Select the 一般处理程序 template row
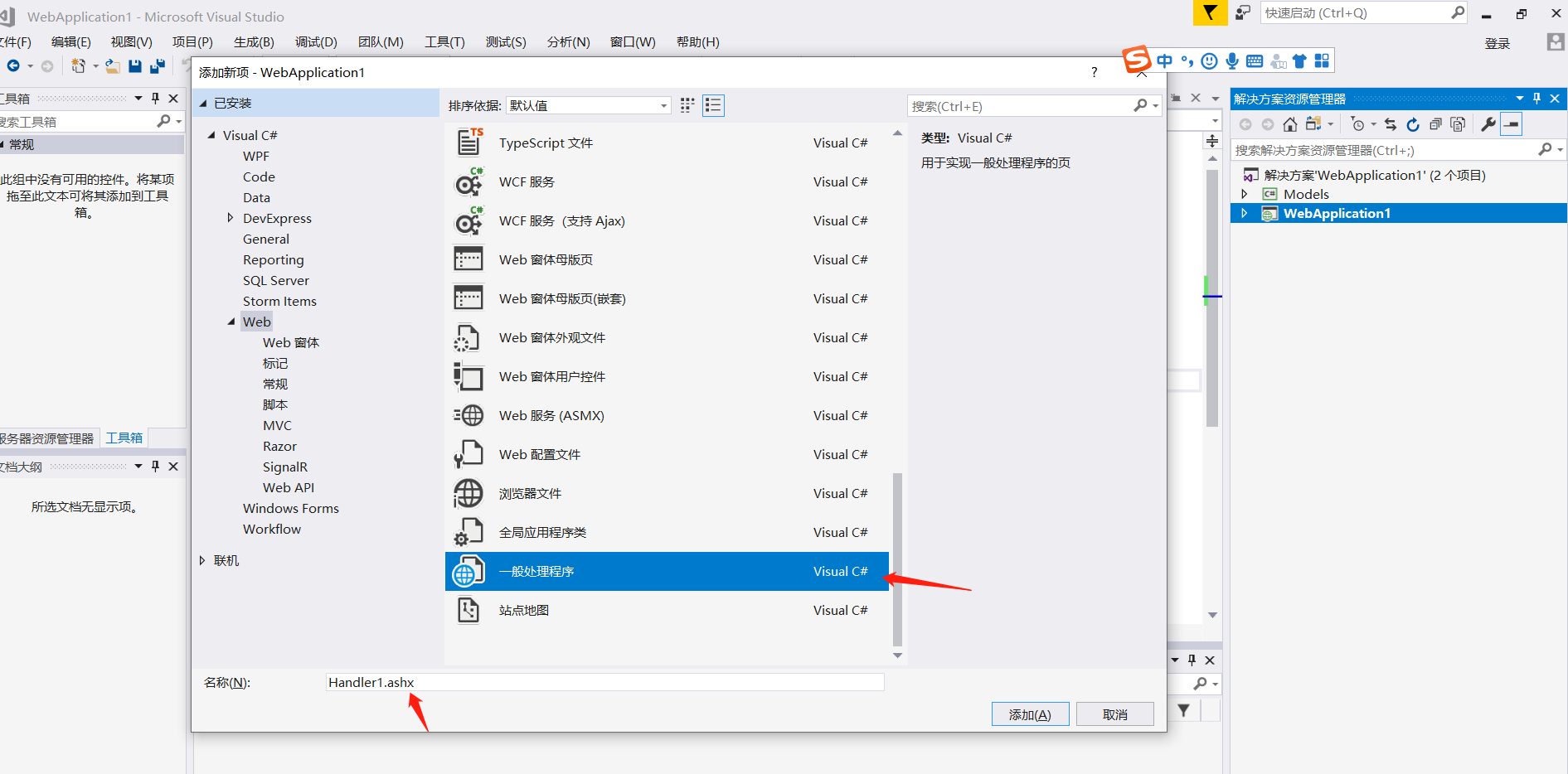Image resolution: width=1568 pixels, height=774 pixels. pos(667,572)
